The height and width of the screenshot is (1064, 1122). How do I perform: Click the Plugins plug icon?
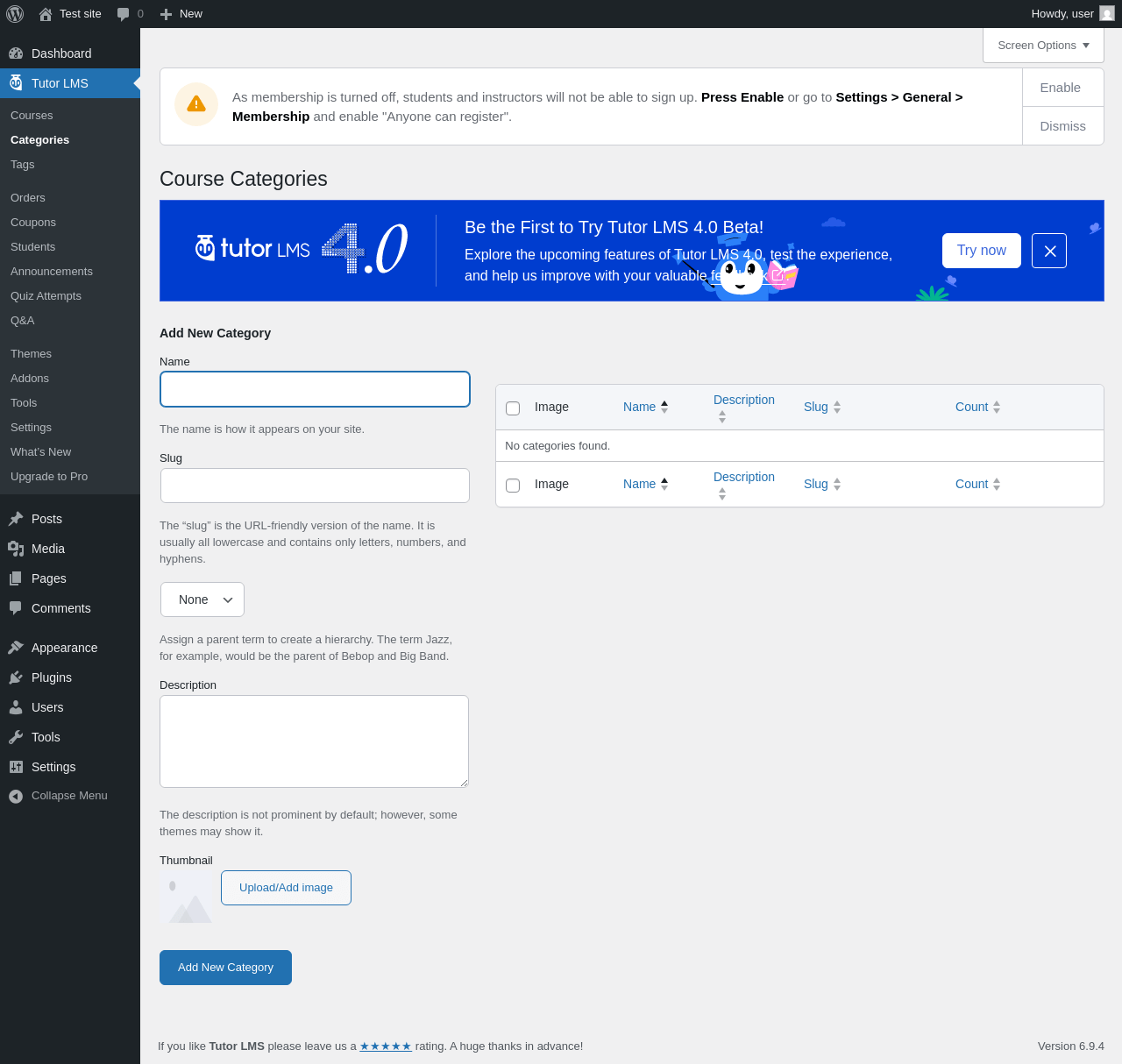(x=16, y=677)
